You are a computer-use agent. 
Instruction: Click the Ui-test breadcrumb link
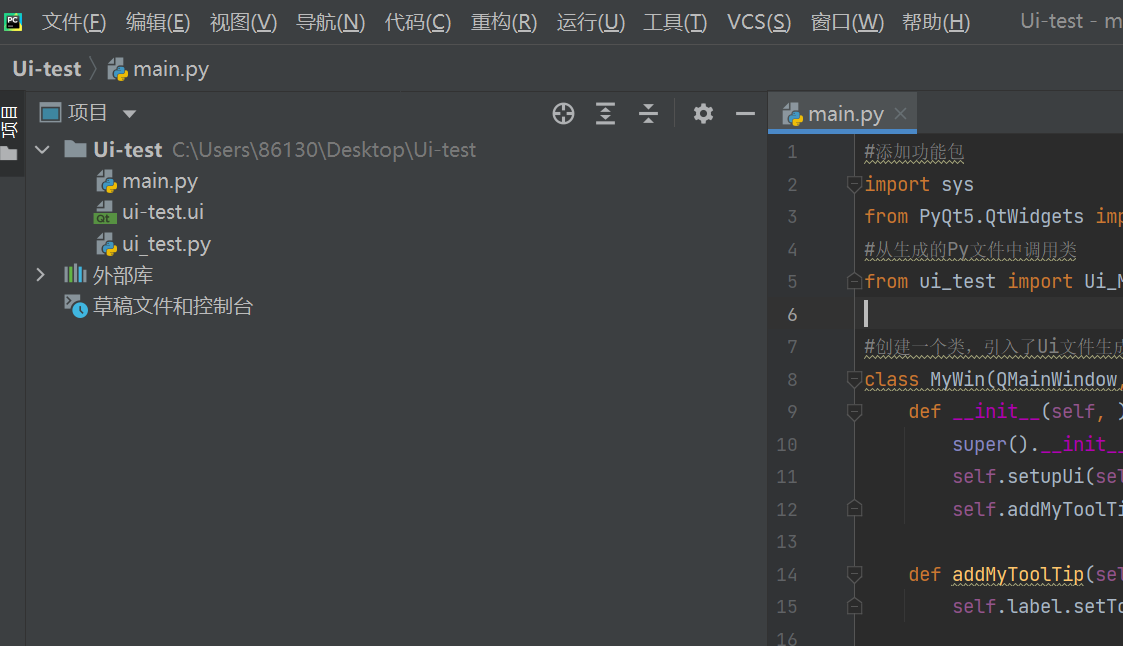[46, 68]
